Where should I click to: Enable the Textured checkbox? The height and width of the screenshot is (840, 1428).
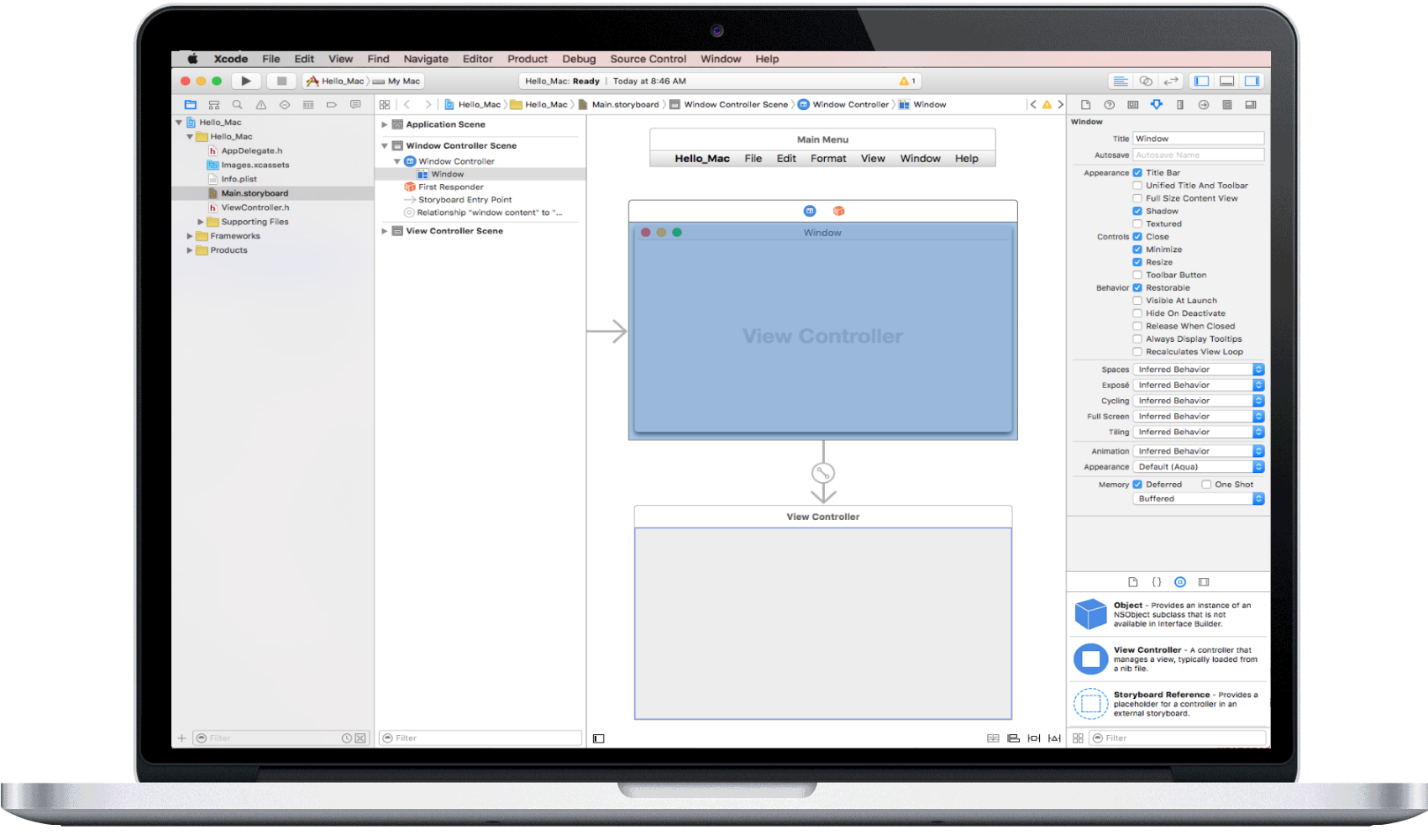[x=1137, y=224]
